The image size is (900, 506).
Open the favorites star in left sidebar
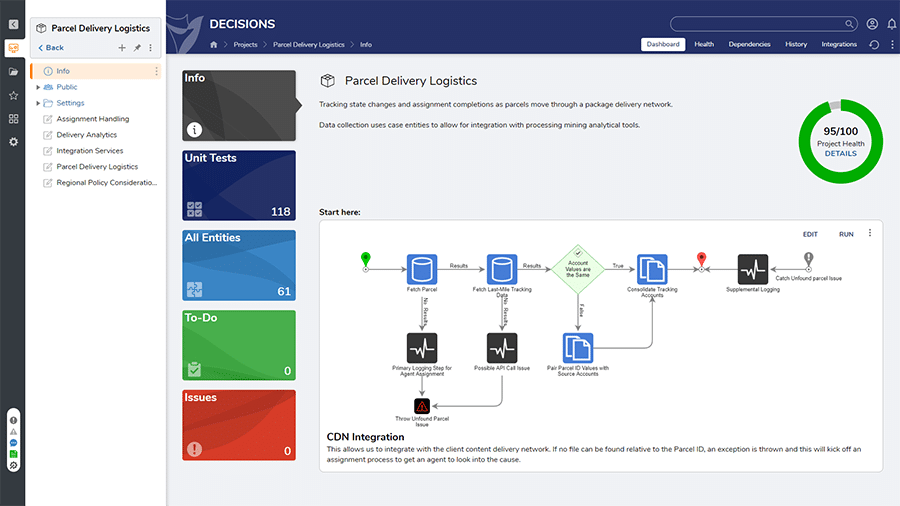point(13,95)
